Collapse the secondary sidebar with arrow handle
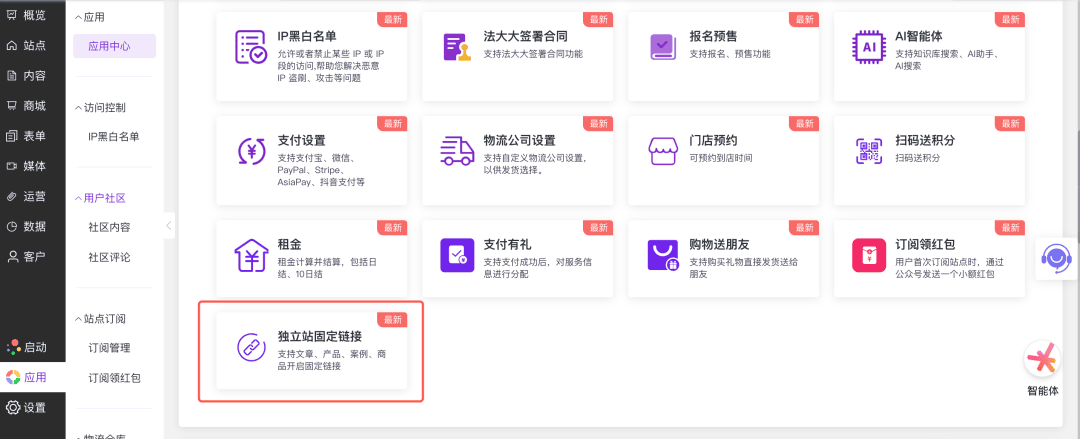This screenshot has width=1080, height=439. tap(169, 225)
